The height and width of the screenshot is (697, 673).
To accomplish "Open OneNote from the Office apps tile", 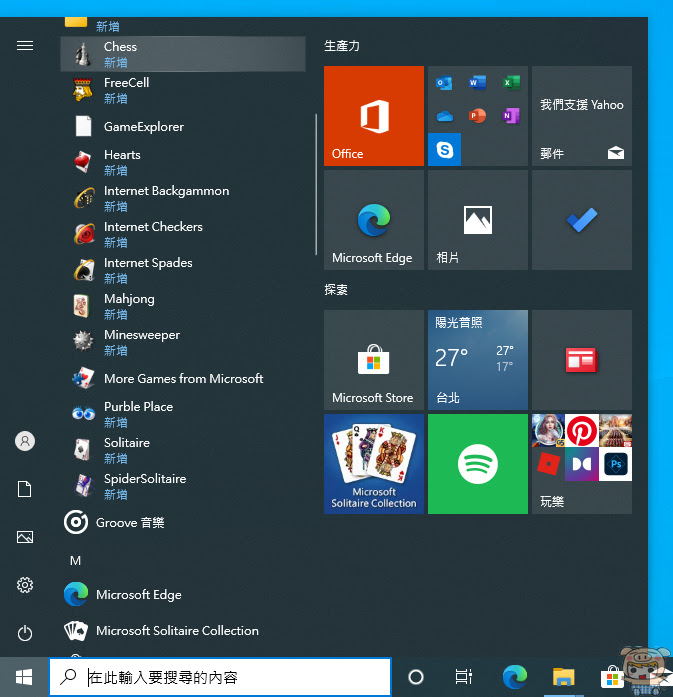I will (511, 116).
